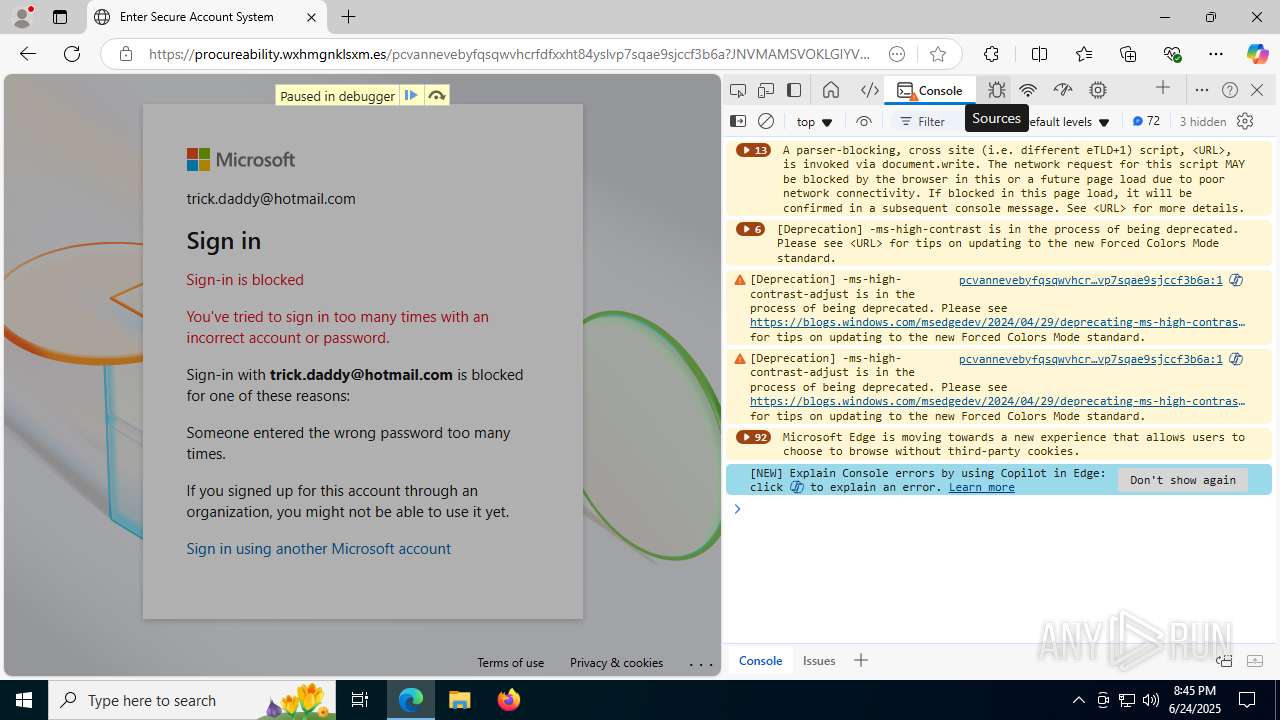Open Edge Settings and more menu

1216,54
